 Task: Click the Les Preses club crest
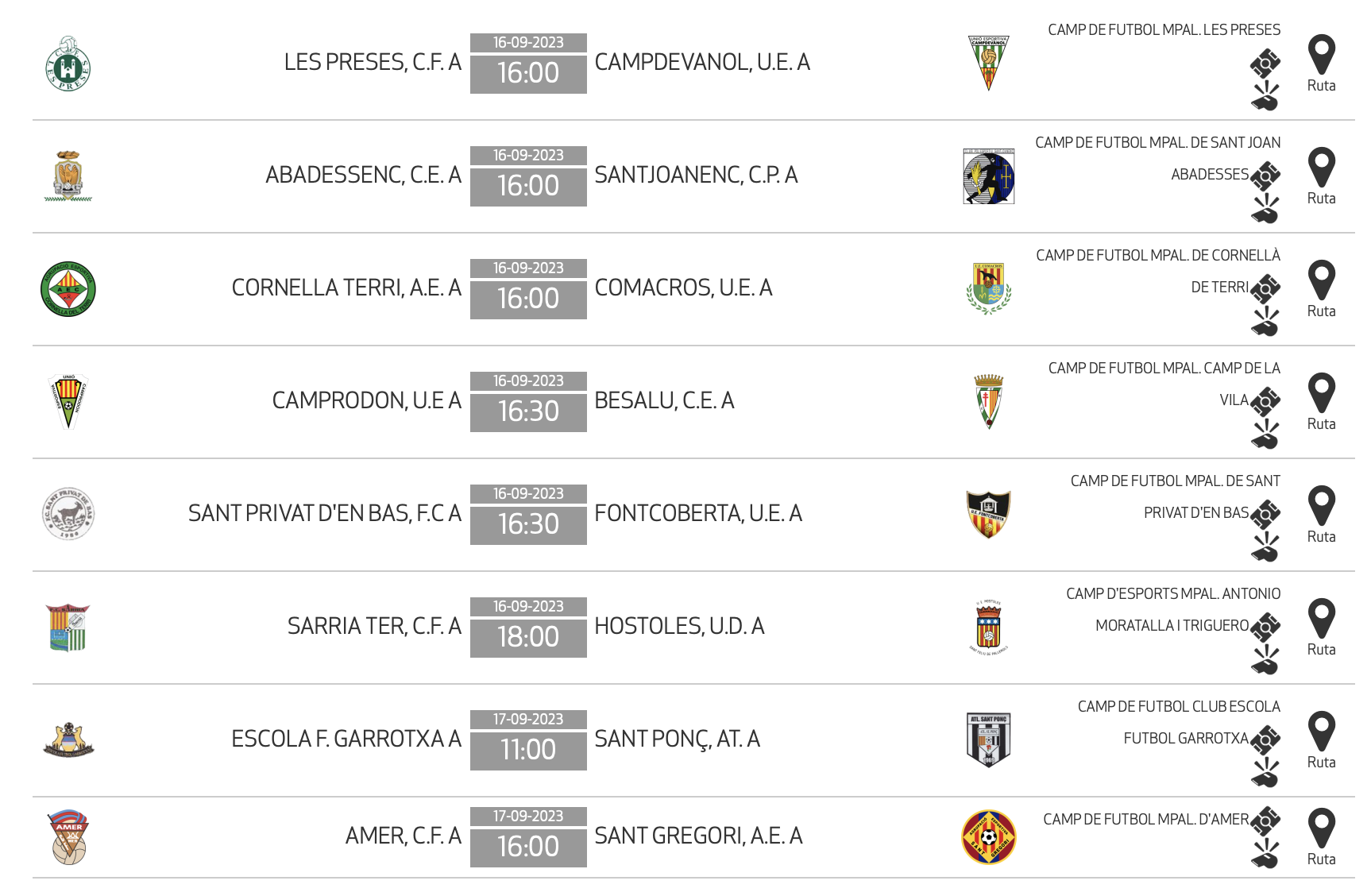68,64
